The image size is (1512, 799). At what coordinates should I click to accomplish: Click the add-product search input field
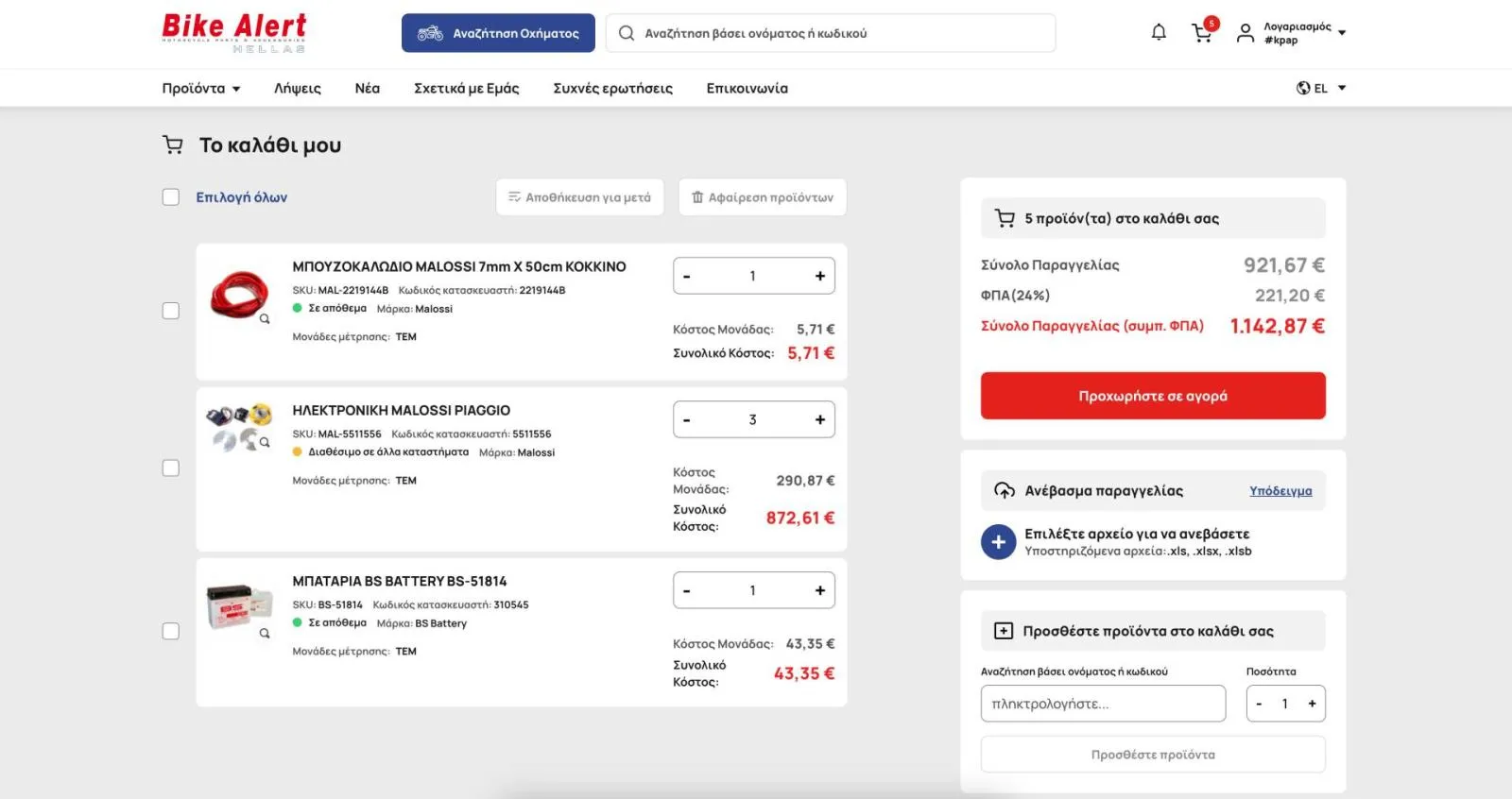pyautogui.click(x=1103, y=704)
